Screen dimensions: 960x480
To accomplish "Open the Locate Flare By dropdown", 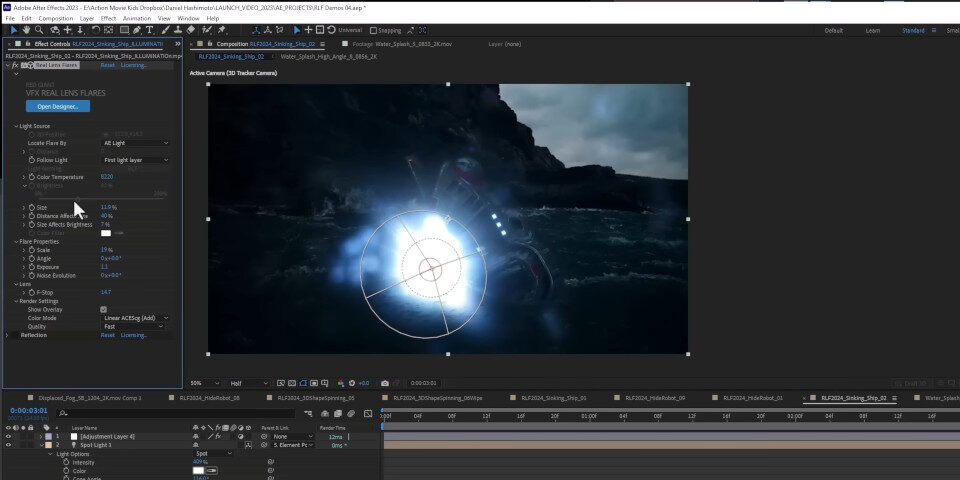I will pyautogui.click(x=136, y=143).
